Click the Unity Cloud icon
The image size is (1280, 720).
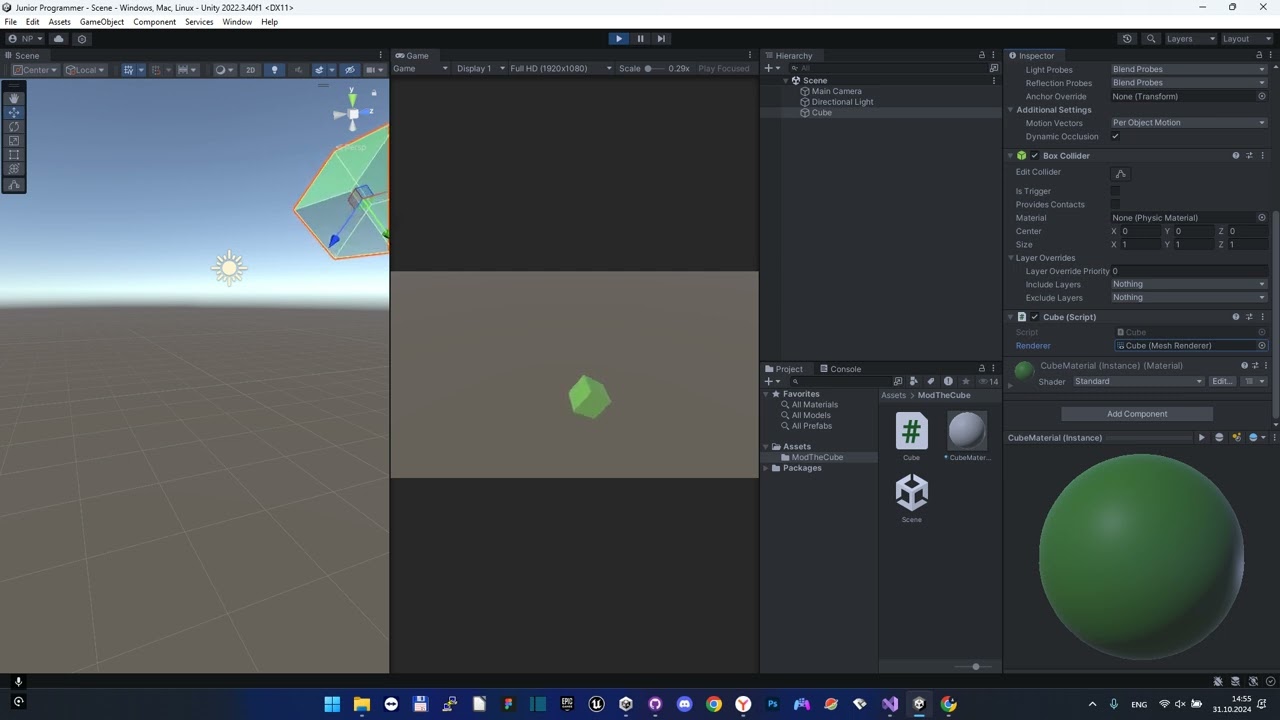[x=58, y=39]
